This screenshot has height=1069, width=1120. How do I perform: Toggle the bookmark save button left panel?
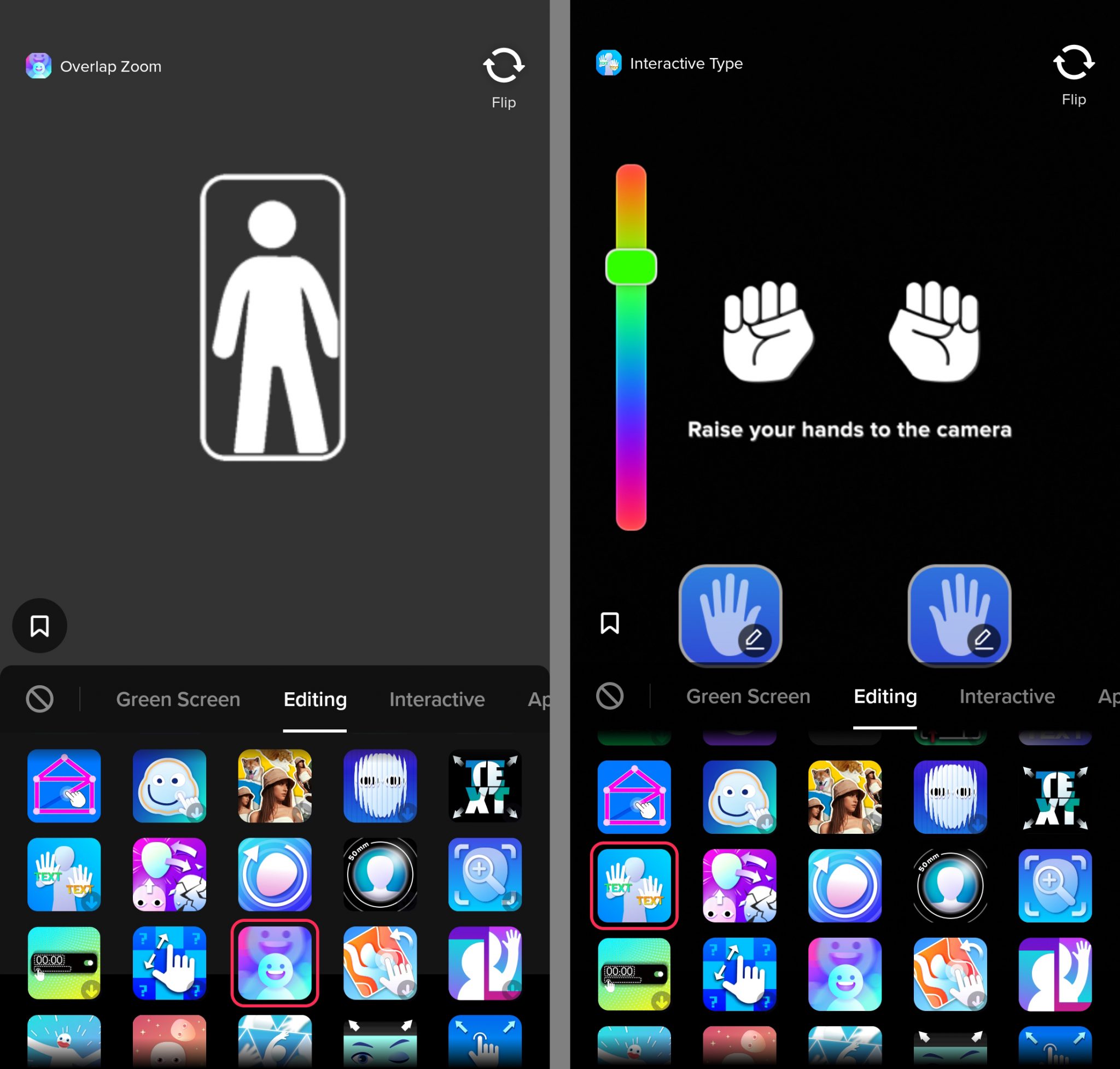tap(39, 625)
